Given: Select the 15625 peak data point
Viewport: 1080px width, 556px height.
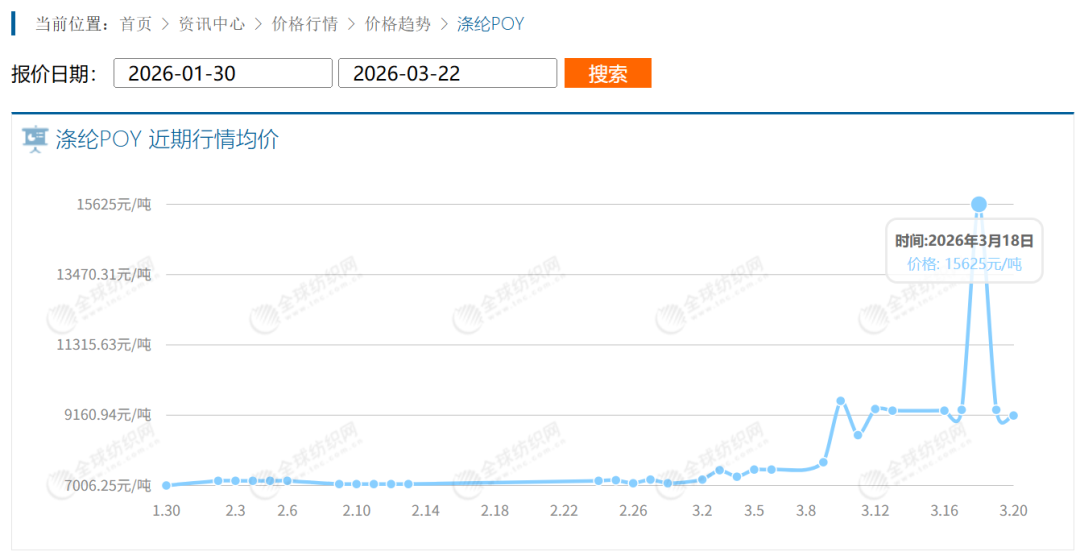Looking at the screenshot, I should click(979, 204).
